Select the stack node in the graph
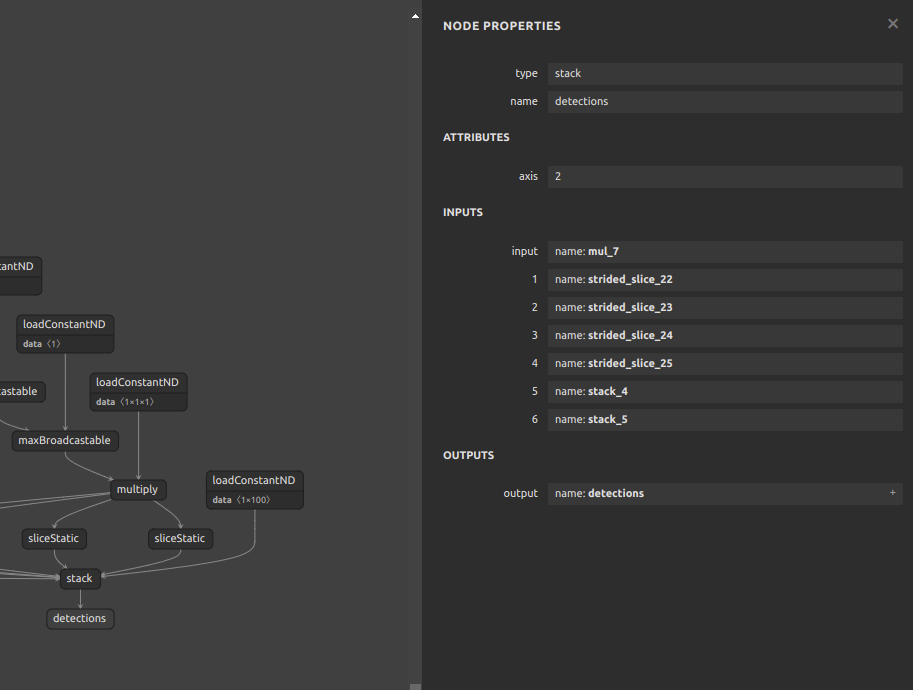This screenshot has width=913, height=690. point(79,578)
